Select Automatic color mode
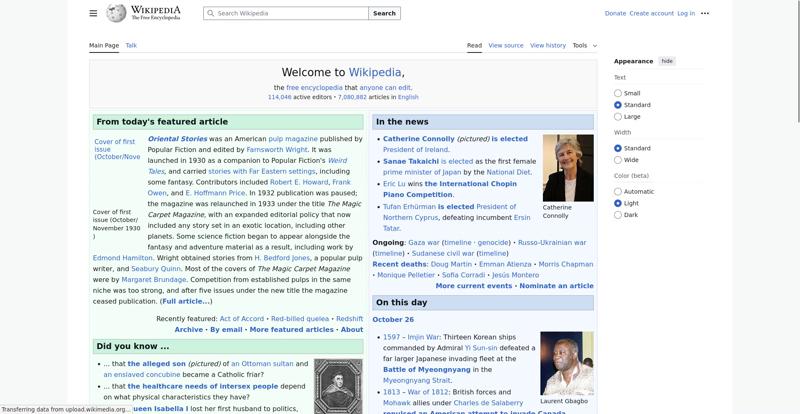The width and height of the screenshot is (800, 414). pyautogui.click(x=618, y=191)
